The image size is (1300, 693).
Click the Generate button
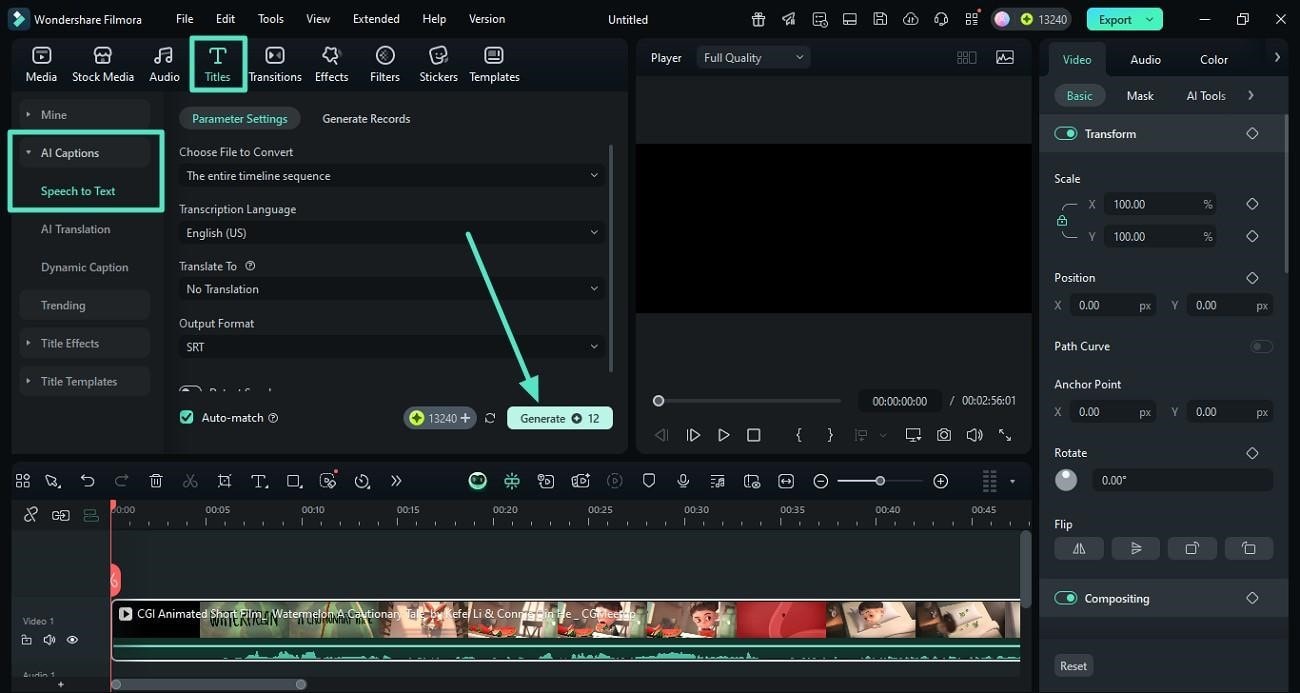pyautogui.click(x=560, y=418)
